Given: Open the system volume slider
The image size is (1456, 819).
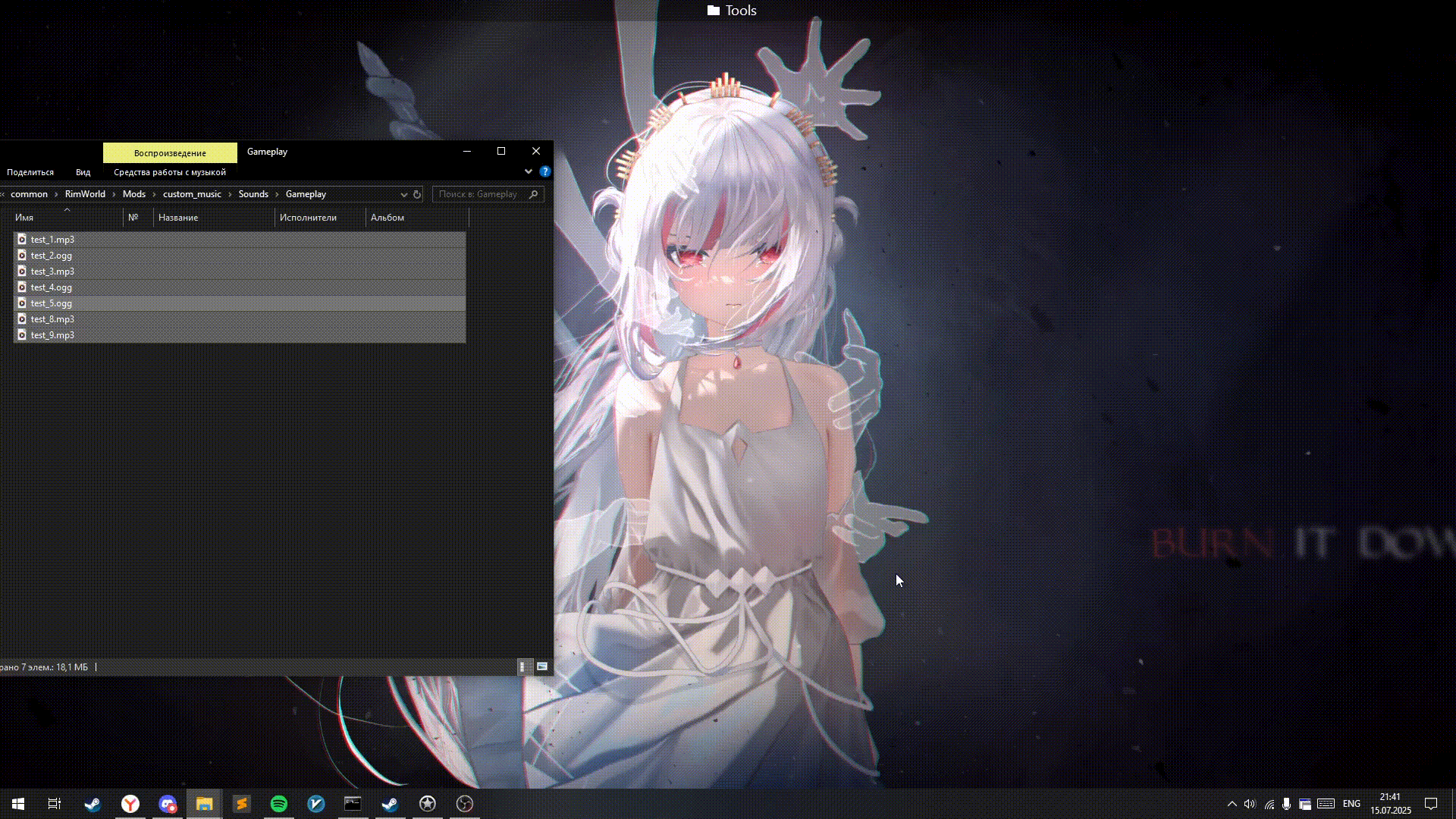Looking at the screenshot, I should [x=1250, y=804].
